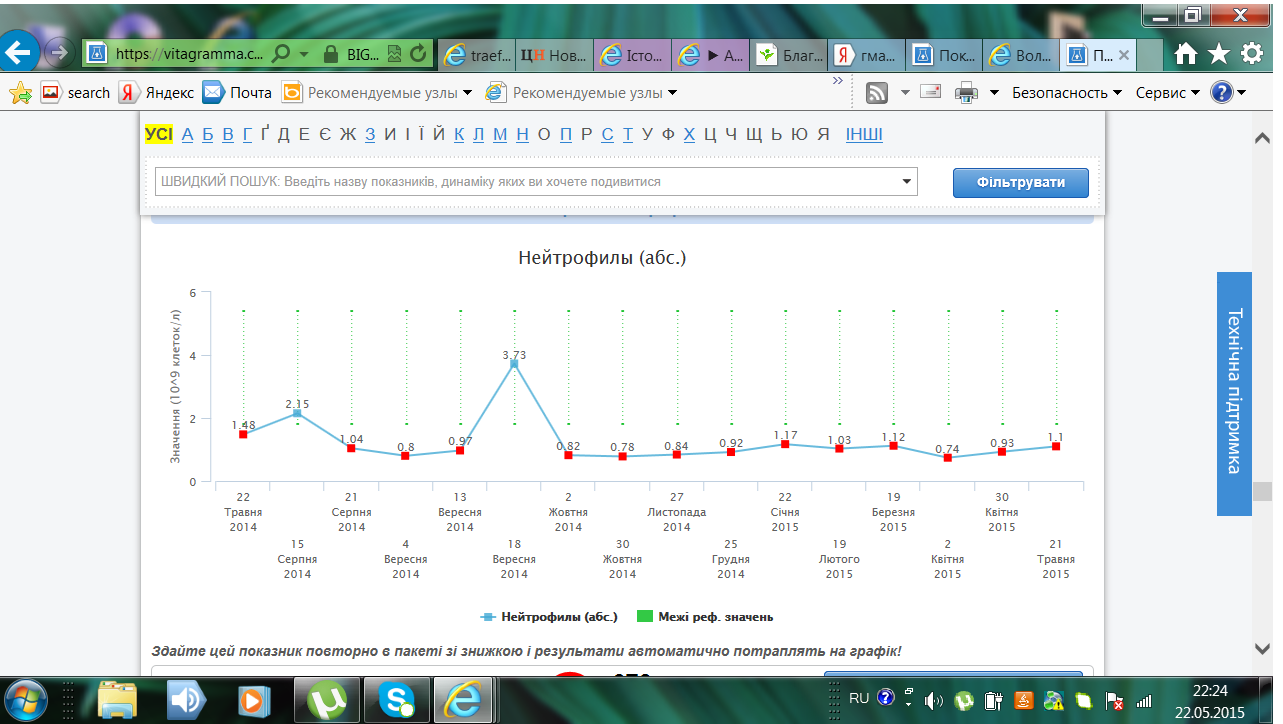Click the address bar search magnifier icon
The width and height of the screenshot is (1283, 724).
[282, 54]
